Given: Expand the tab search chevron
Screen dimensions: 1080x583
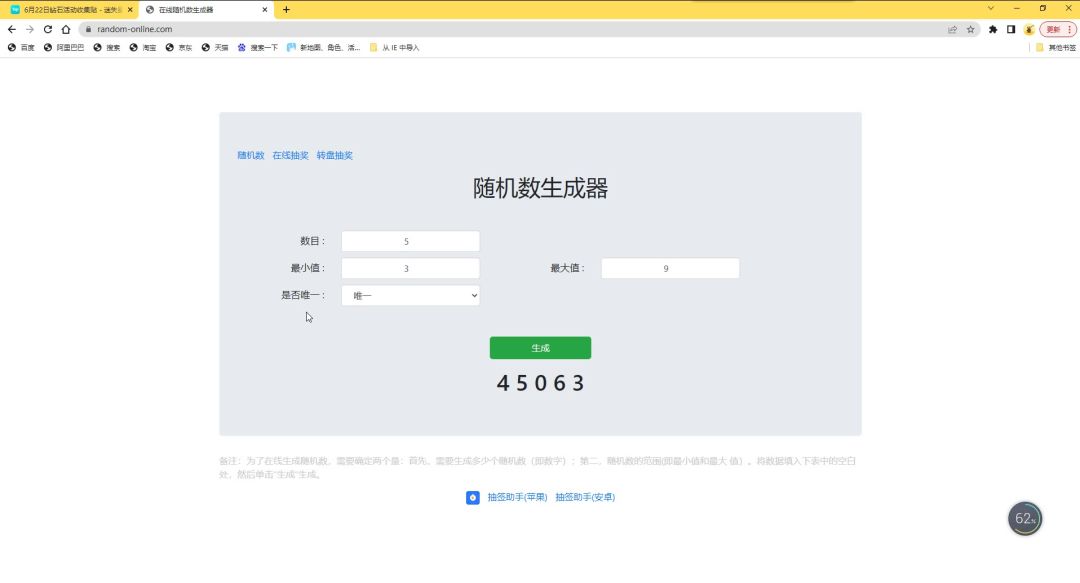Looking at the screenshot, I should coord(991,8).
